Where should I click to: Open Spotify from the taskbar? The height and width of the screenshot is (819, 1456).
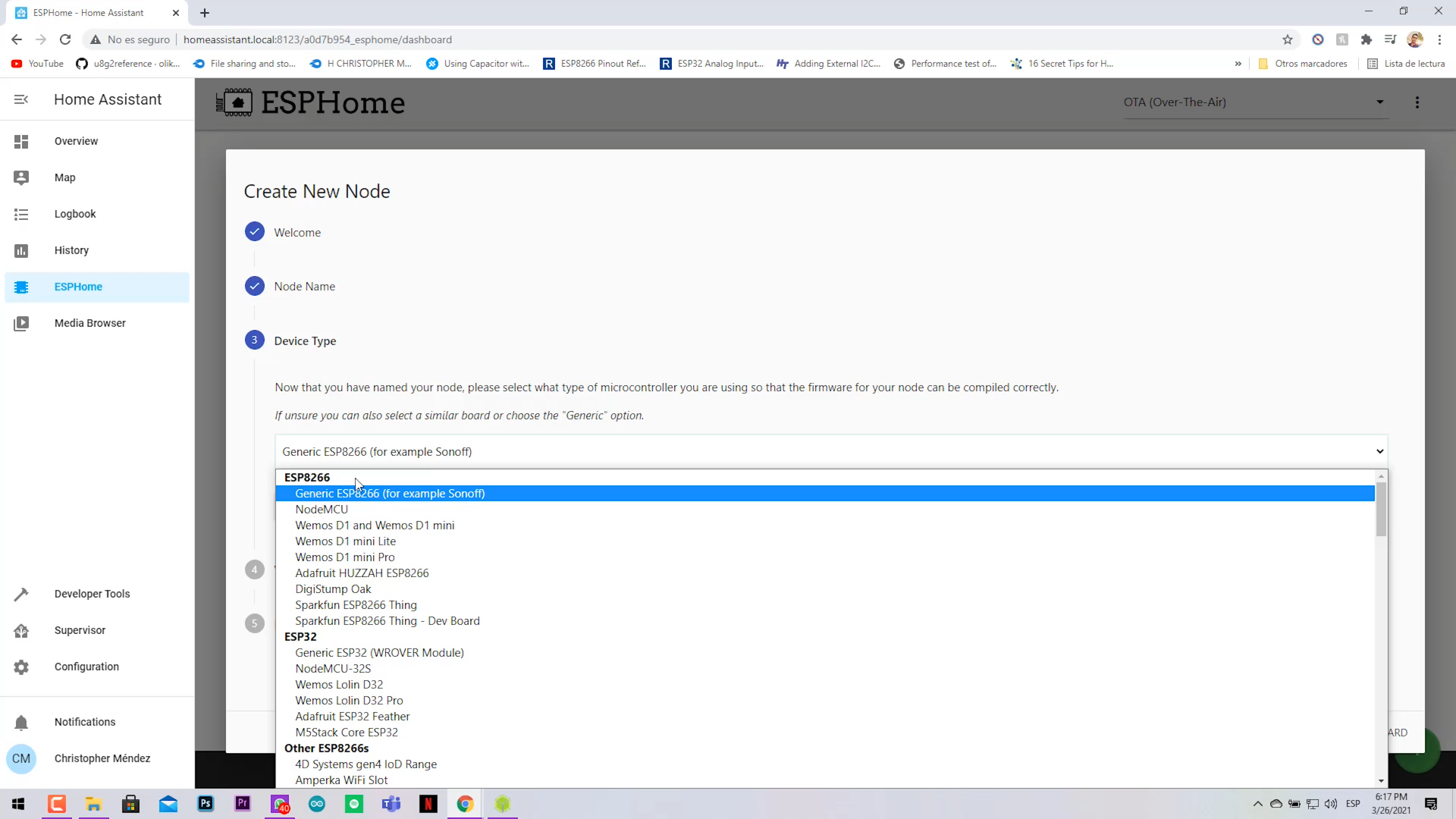pyautogui.click(x=354, y=804)
